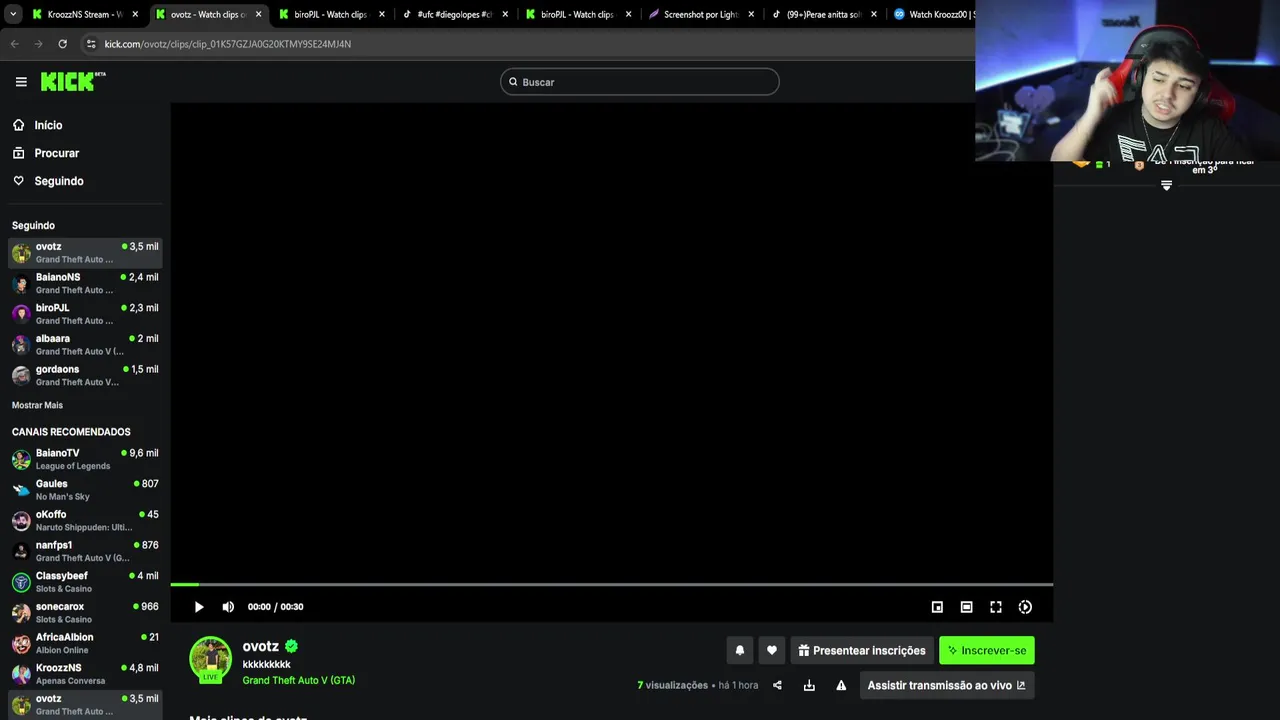This screenshot has width=1280, height=720.
Task: Open Gaules recommended channel
Action: point(85,490)
